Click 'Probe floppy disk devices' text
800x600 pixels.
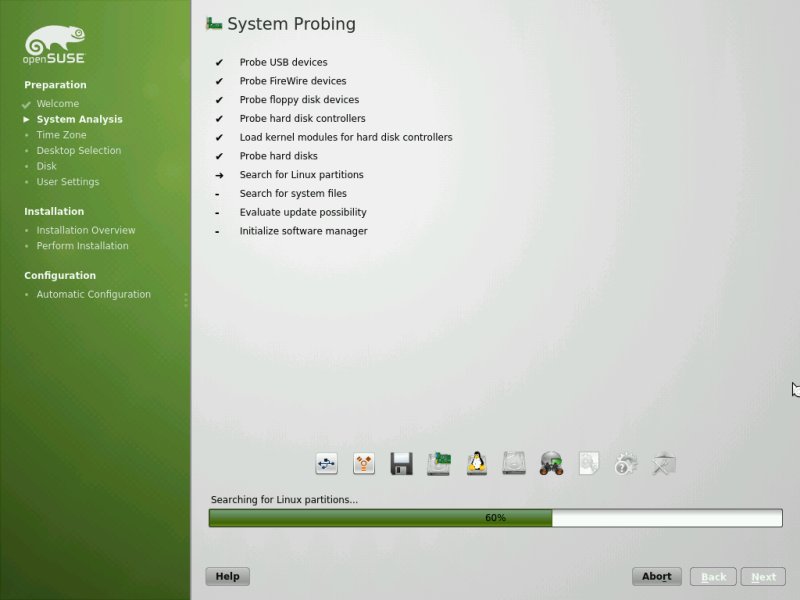click(299, 100)
